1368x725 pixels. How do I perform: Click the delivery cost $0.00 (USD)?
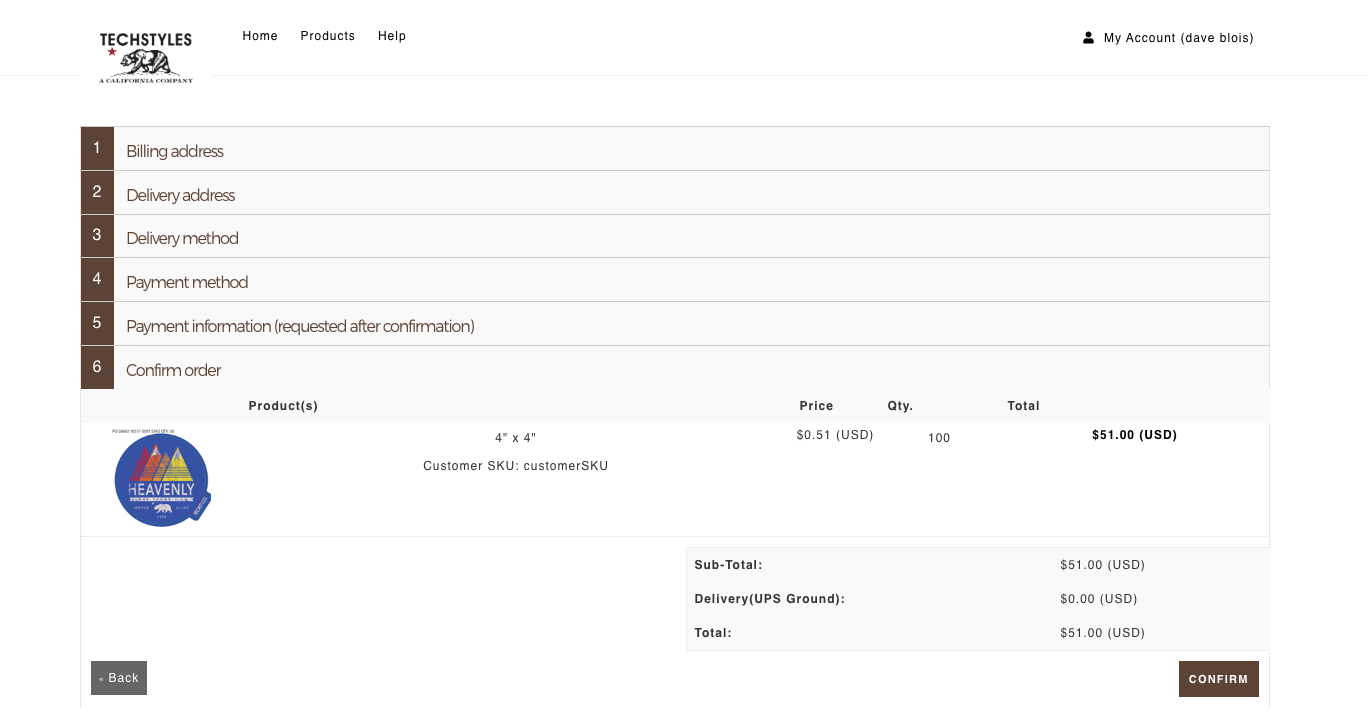(x=1099, y=599)
